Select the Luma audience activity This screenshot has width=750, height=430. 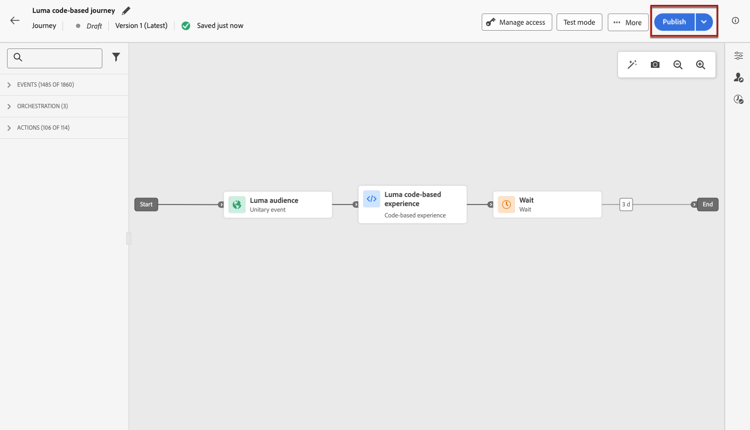[x=278, y=205]
